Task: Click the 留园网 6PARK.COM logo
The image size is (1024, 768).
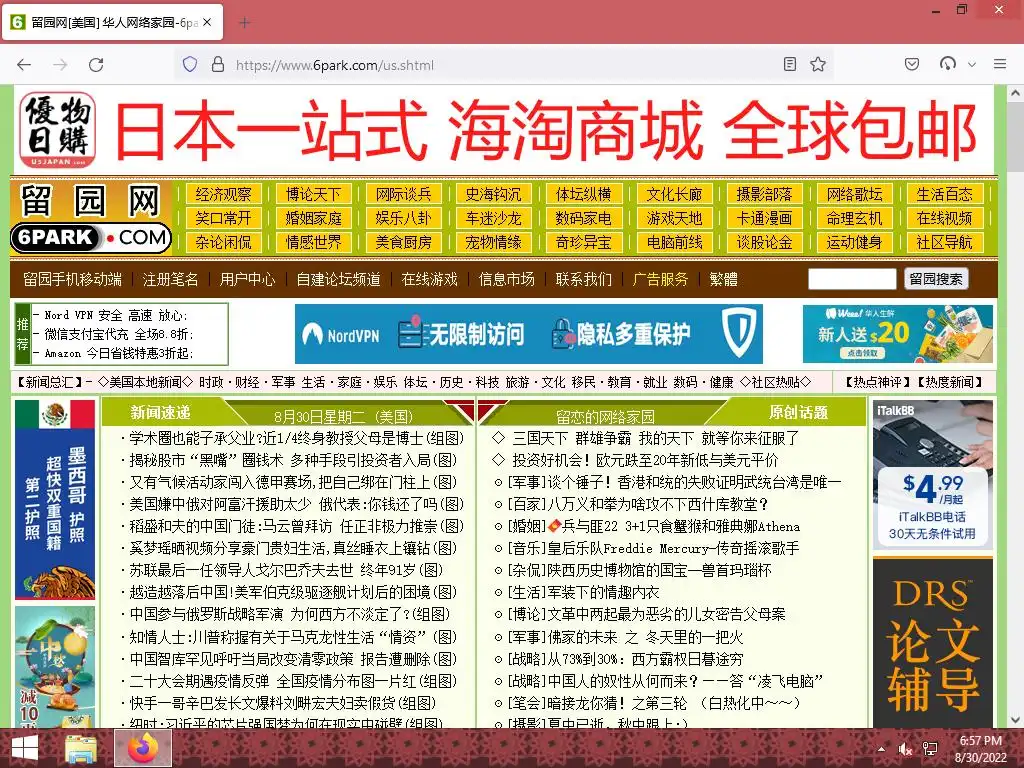Action: [91, 218]
